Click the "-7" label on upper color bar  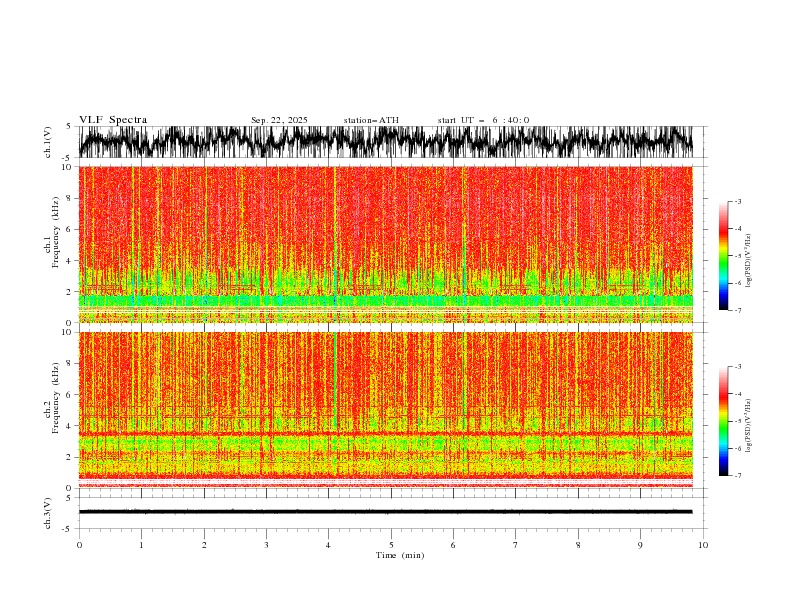coord(738,310)
